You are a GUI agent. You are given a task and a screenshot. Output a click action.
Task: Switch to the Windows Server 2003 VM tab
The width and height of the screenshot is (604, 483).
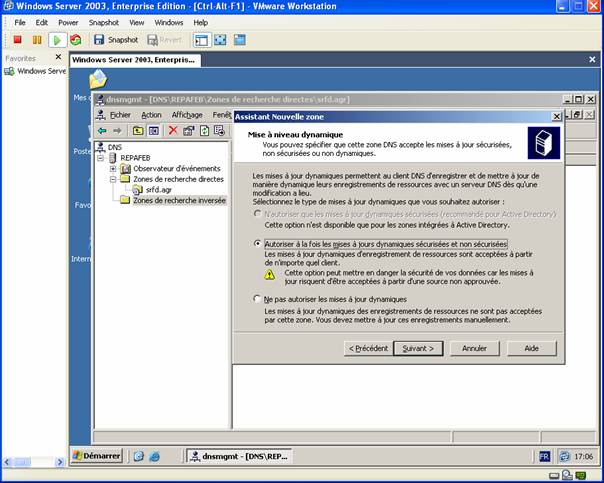(135, 60)
